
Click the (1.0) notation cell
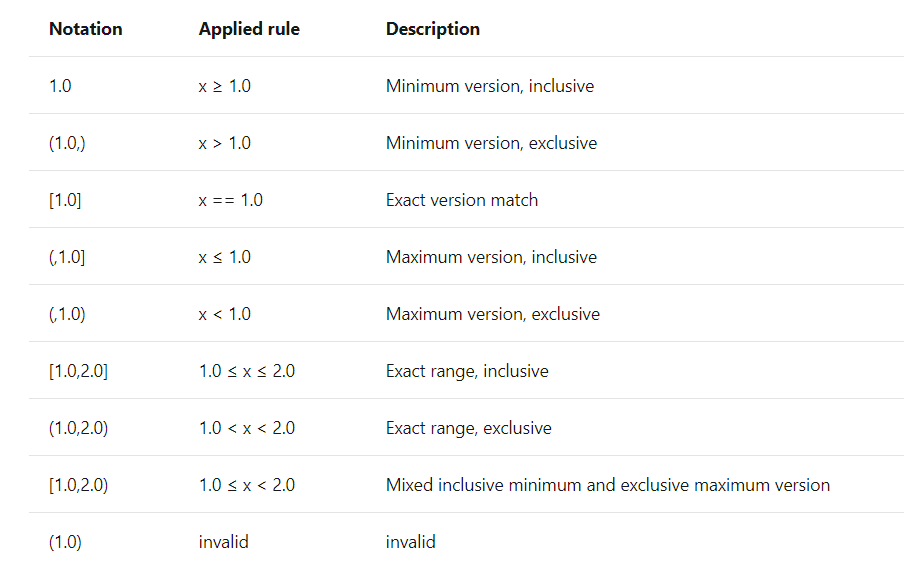pyautogui.click(x=65, y=542)
